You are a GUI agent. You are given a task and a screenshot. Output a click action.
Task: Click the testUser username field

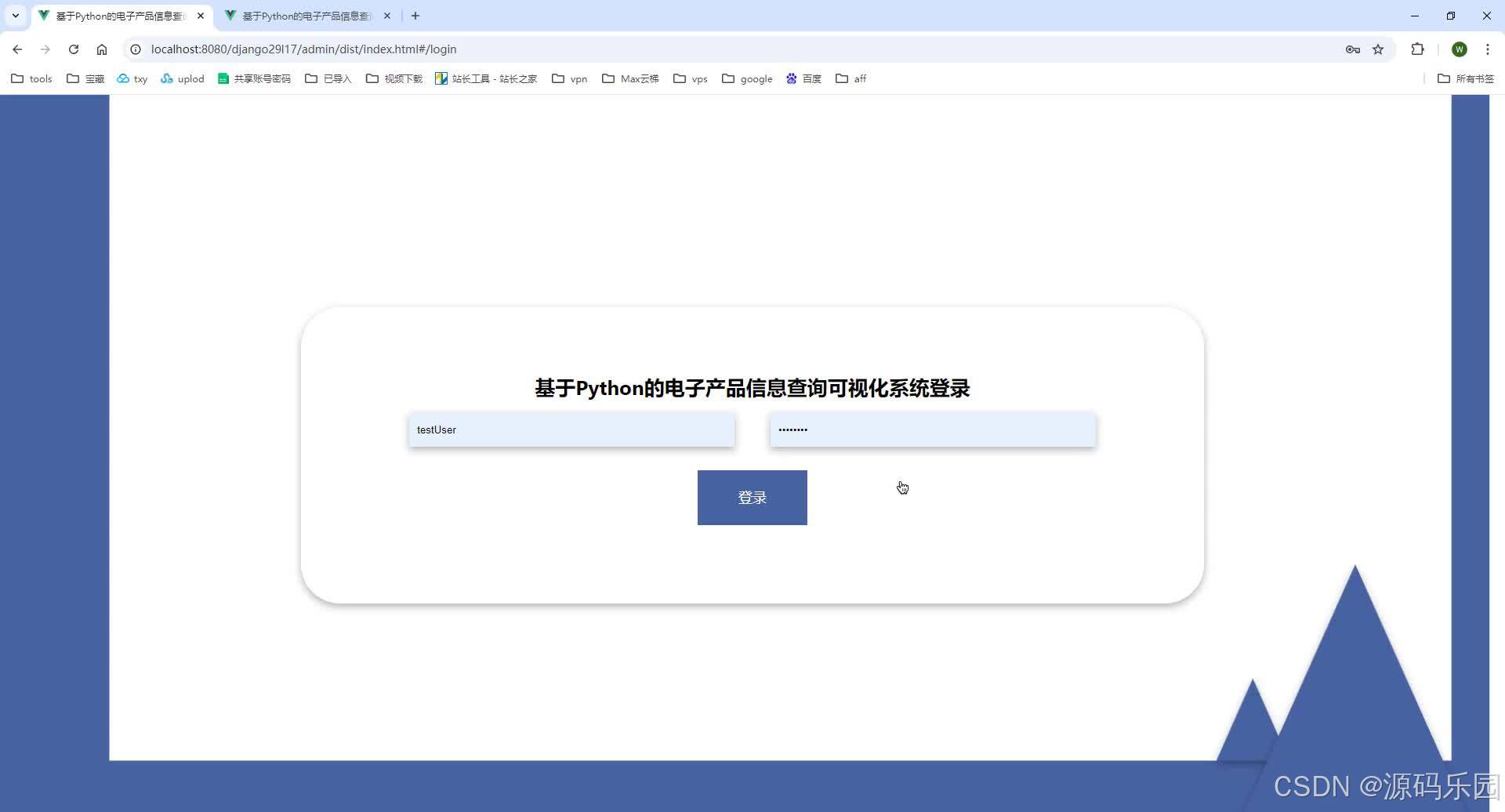(571, 430)
